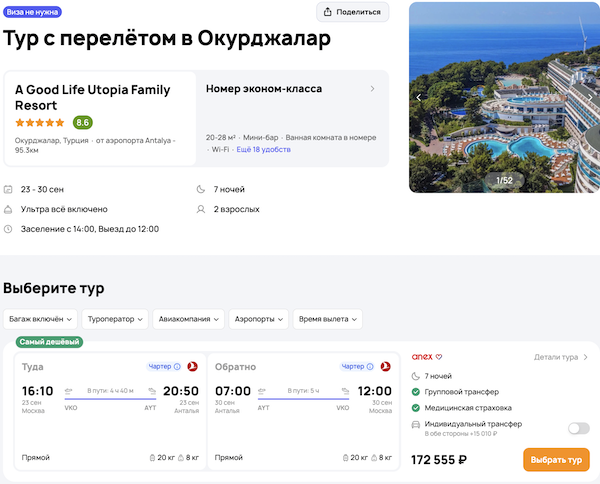Click the calendar icon beside 23 - 30 сен
The image size is (600, 484).
point(9,189)
